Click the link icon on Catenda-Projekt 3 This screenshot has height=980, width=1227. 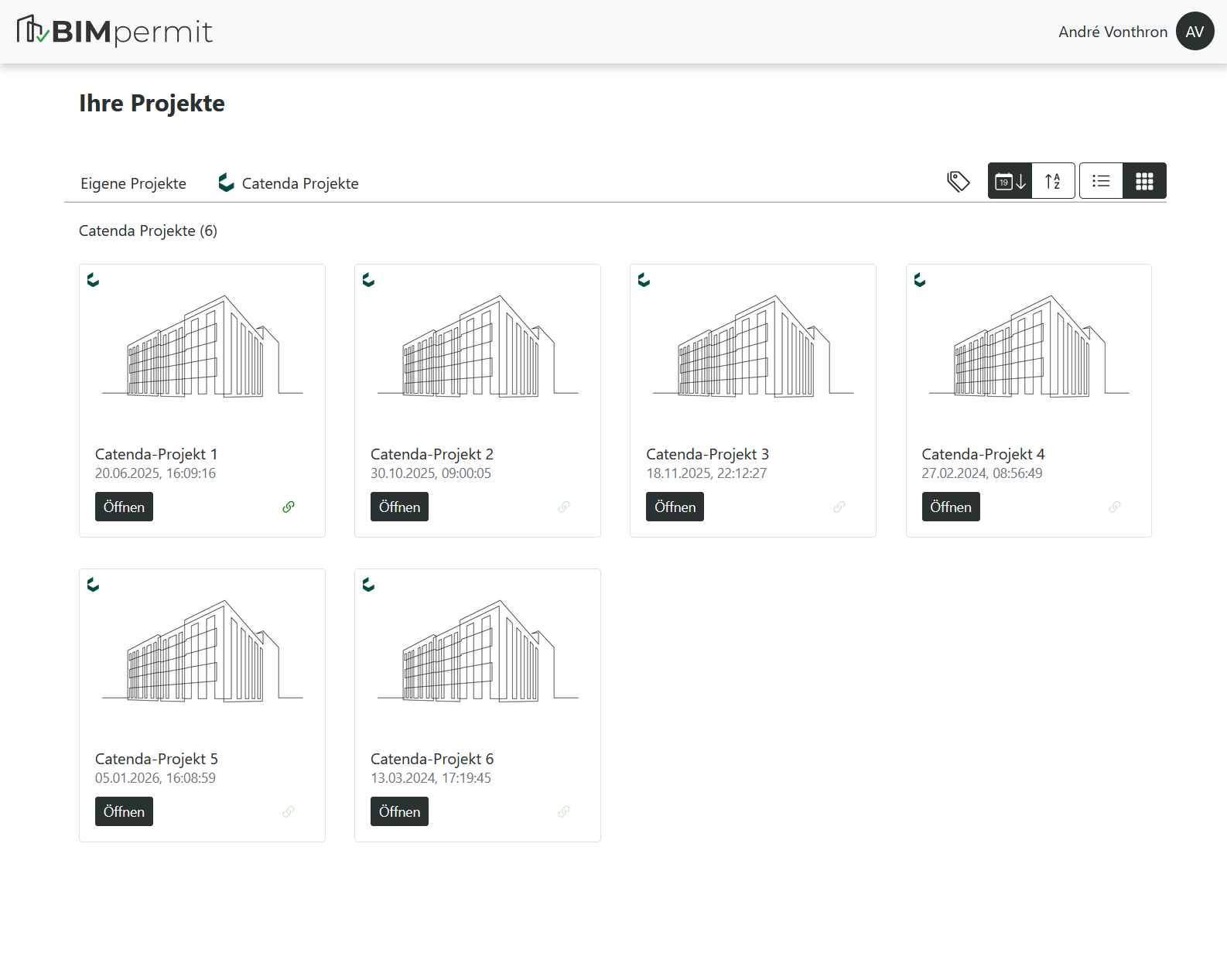839,507
